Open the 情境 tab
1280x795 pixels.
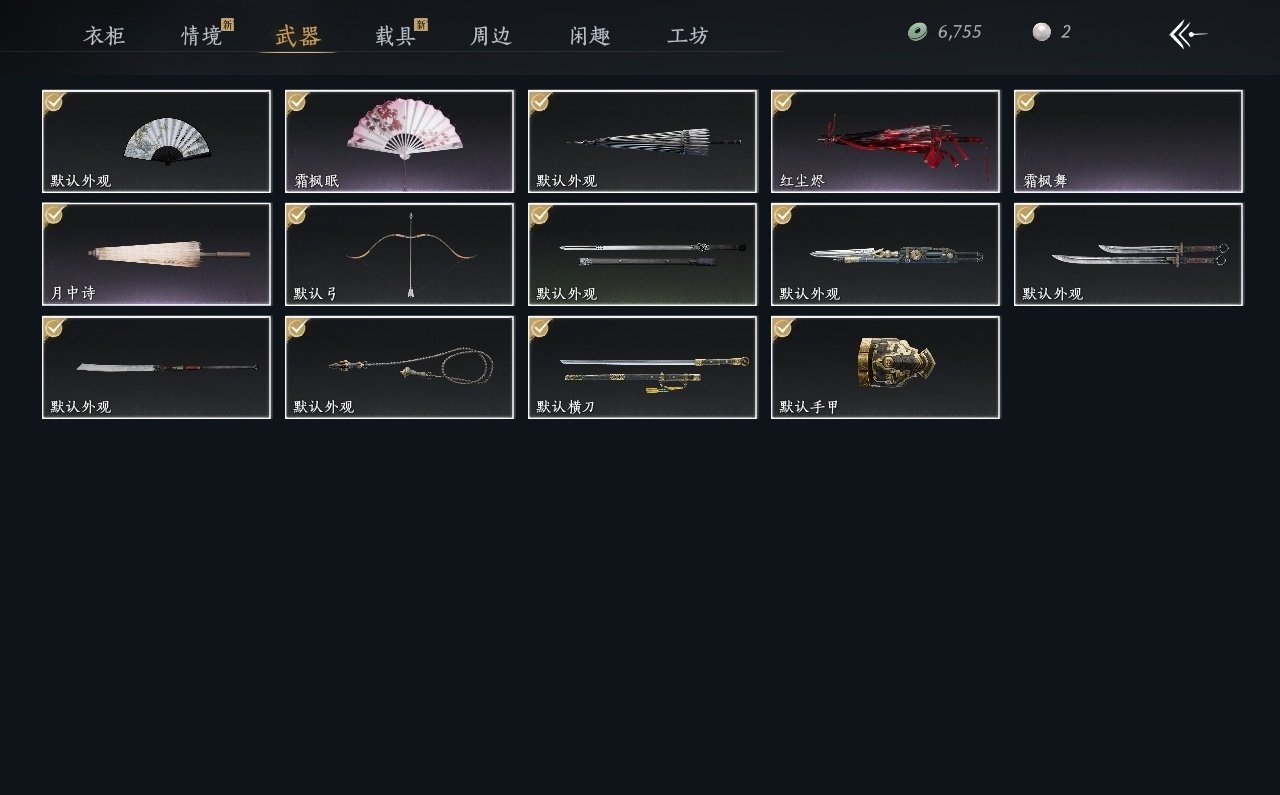[202, 36]
